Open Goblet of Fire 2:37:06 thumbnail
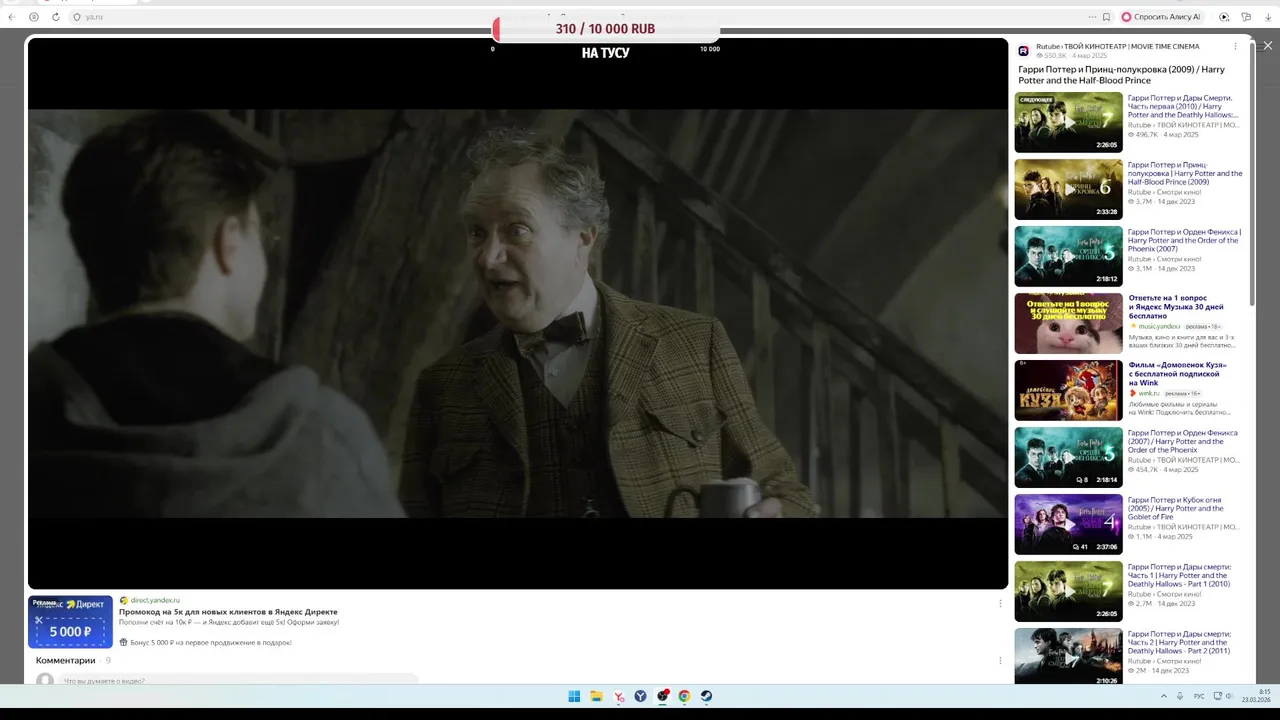This screenshot has height=720, width=1280. (x=1068, y=524)
